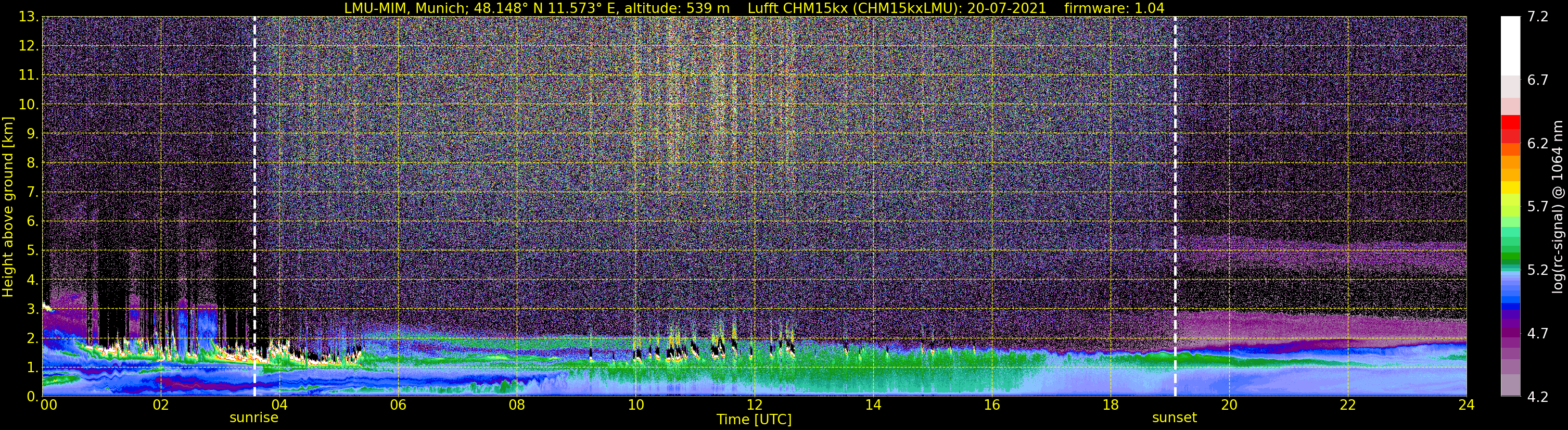Click the '13.' height tick label
Screen dimensions: 1568x430
click(29, 17)
